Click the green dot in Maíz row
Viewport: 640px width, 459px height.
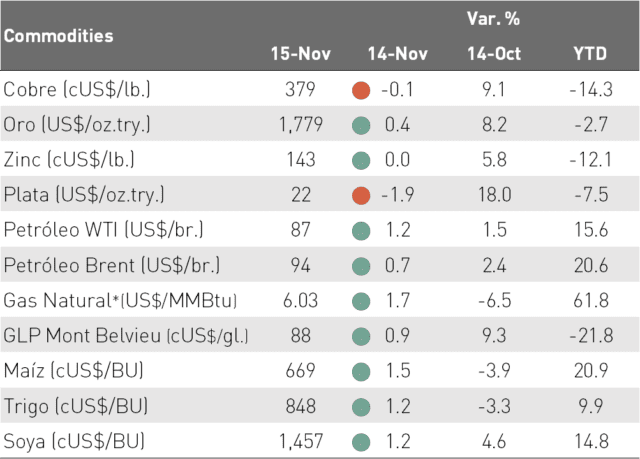(361, 372)
